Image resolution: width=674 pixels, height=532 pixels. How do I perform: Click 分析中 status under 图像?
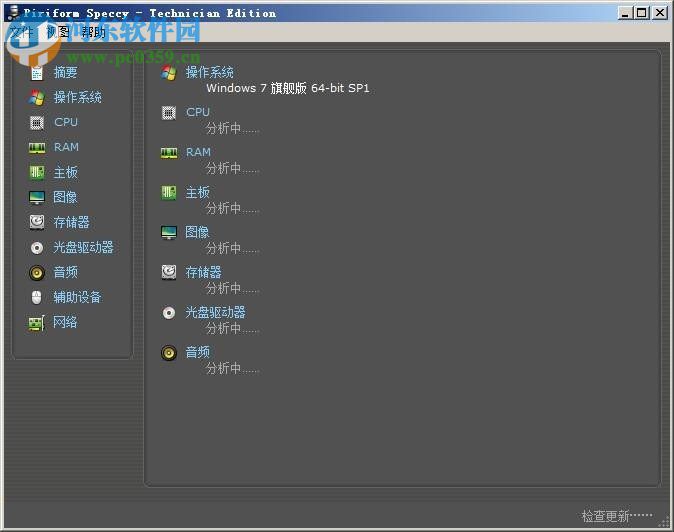point(232,248)
